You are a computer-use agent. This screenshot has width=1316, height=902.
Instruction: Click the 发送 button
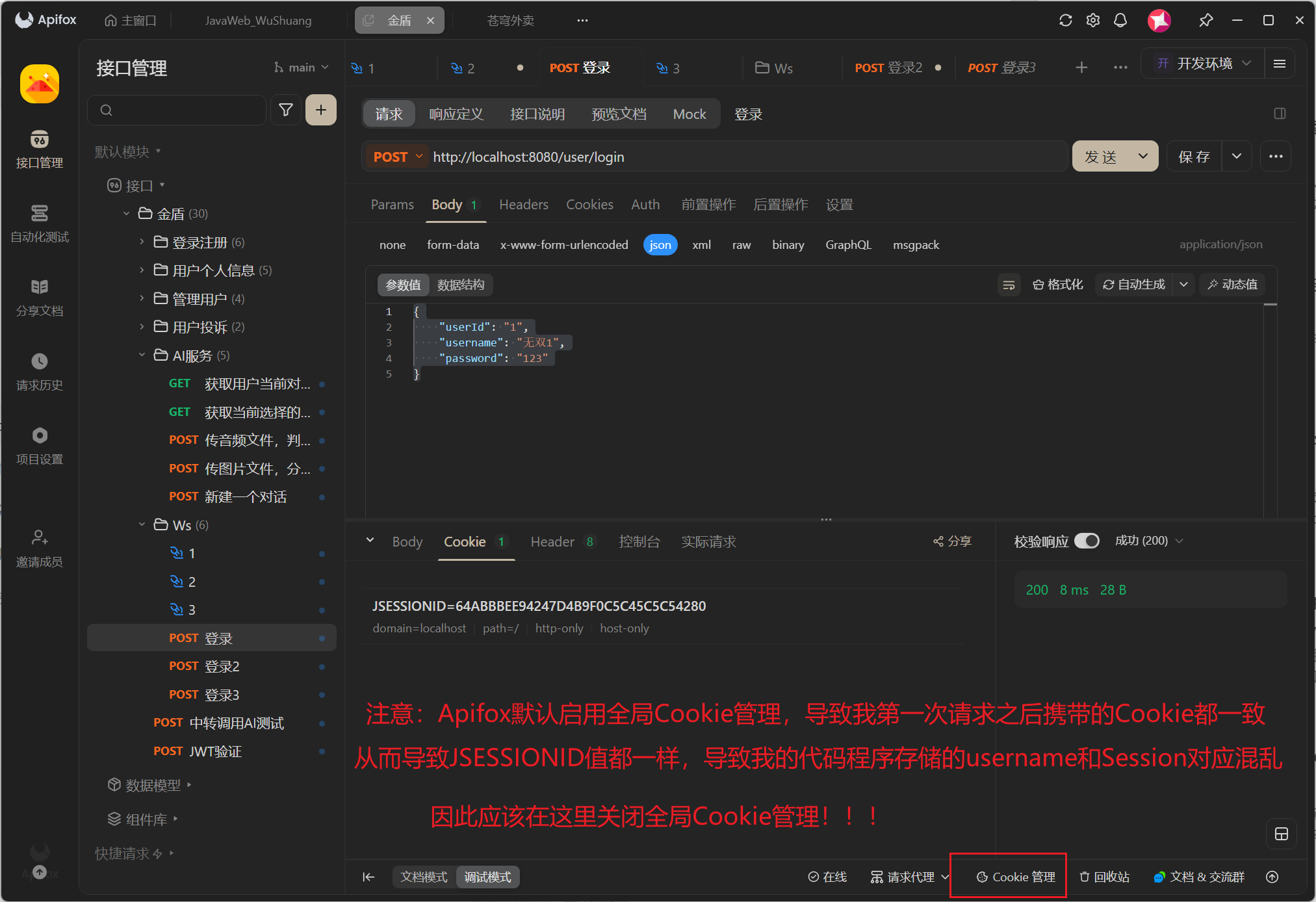(x=1102, y=157)
